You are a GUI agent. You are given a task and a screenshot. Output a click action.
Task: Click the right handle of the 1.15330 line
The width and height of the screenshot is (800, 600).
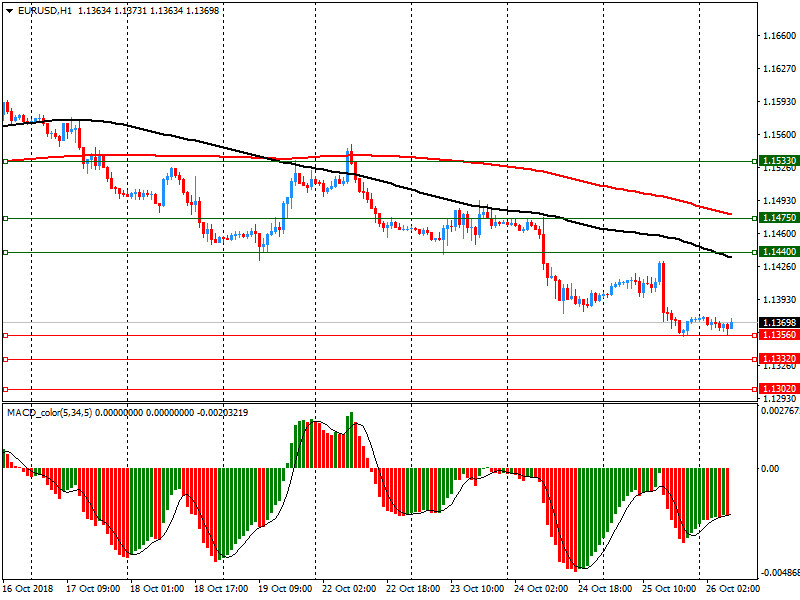click(x=755, y=161)
